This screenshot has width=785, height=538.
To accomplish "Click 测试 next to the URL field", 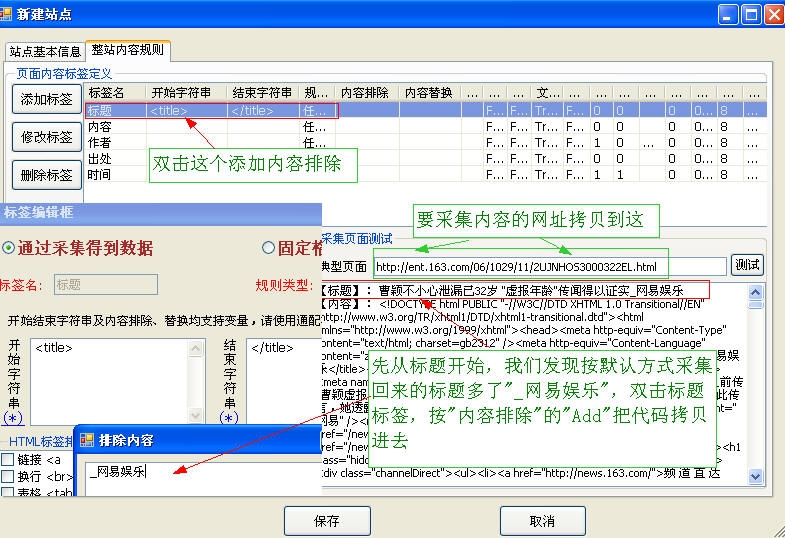I will (x=746, y=265).
